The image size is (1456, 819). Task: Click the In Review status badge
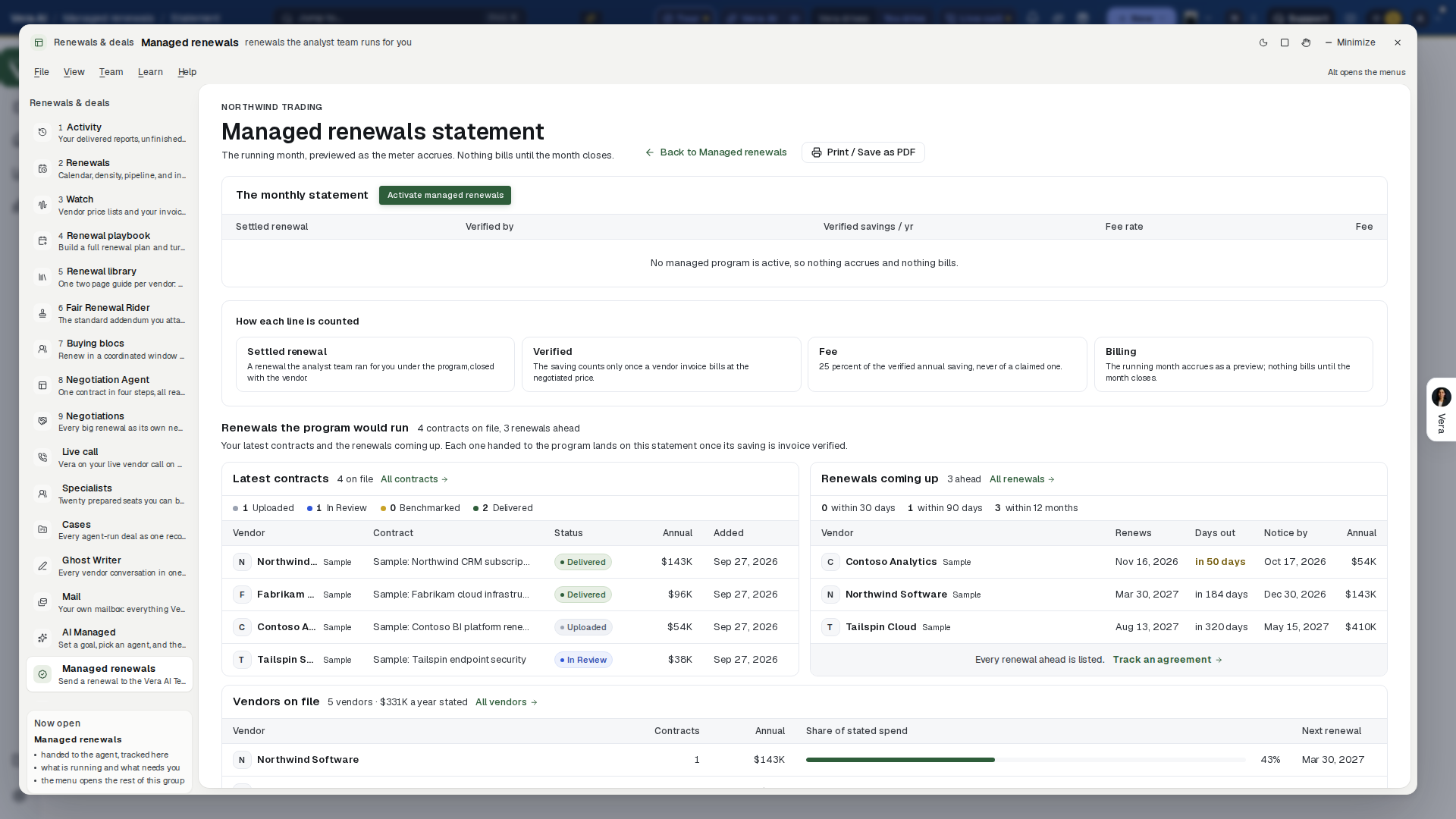583,660
